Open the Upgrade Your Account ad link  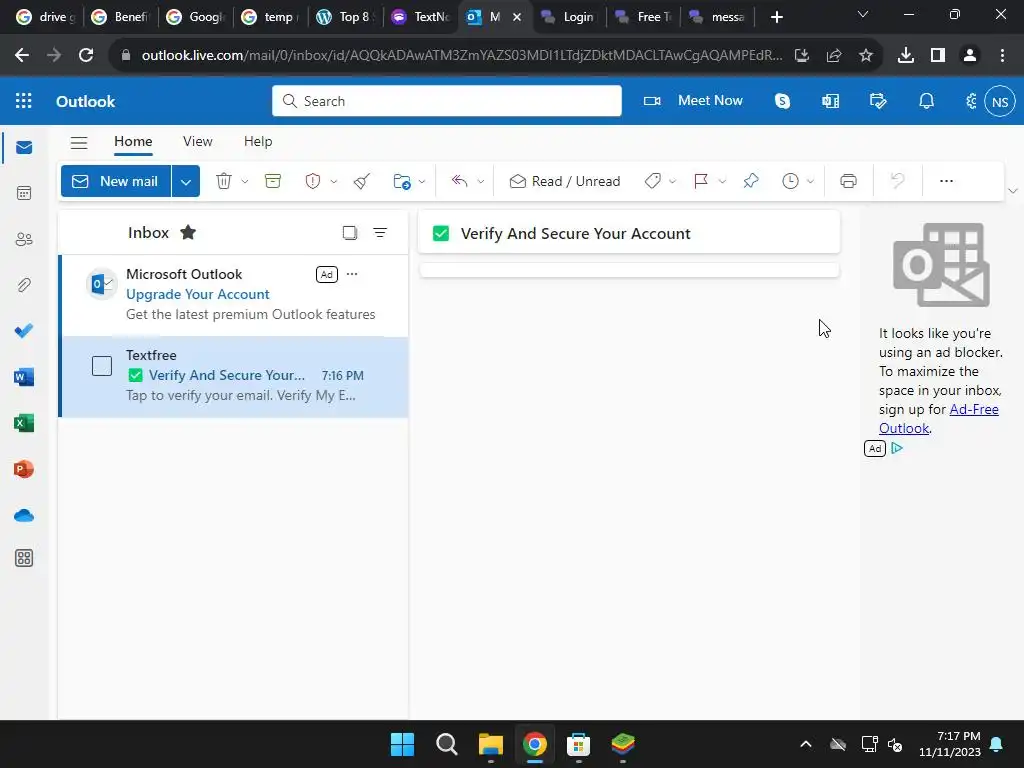[x=197, y=295]
